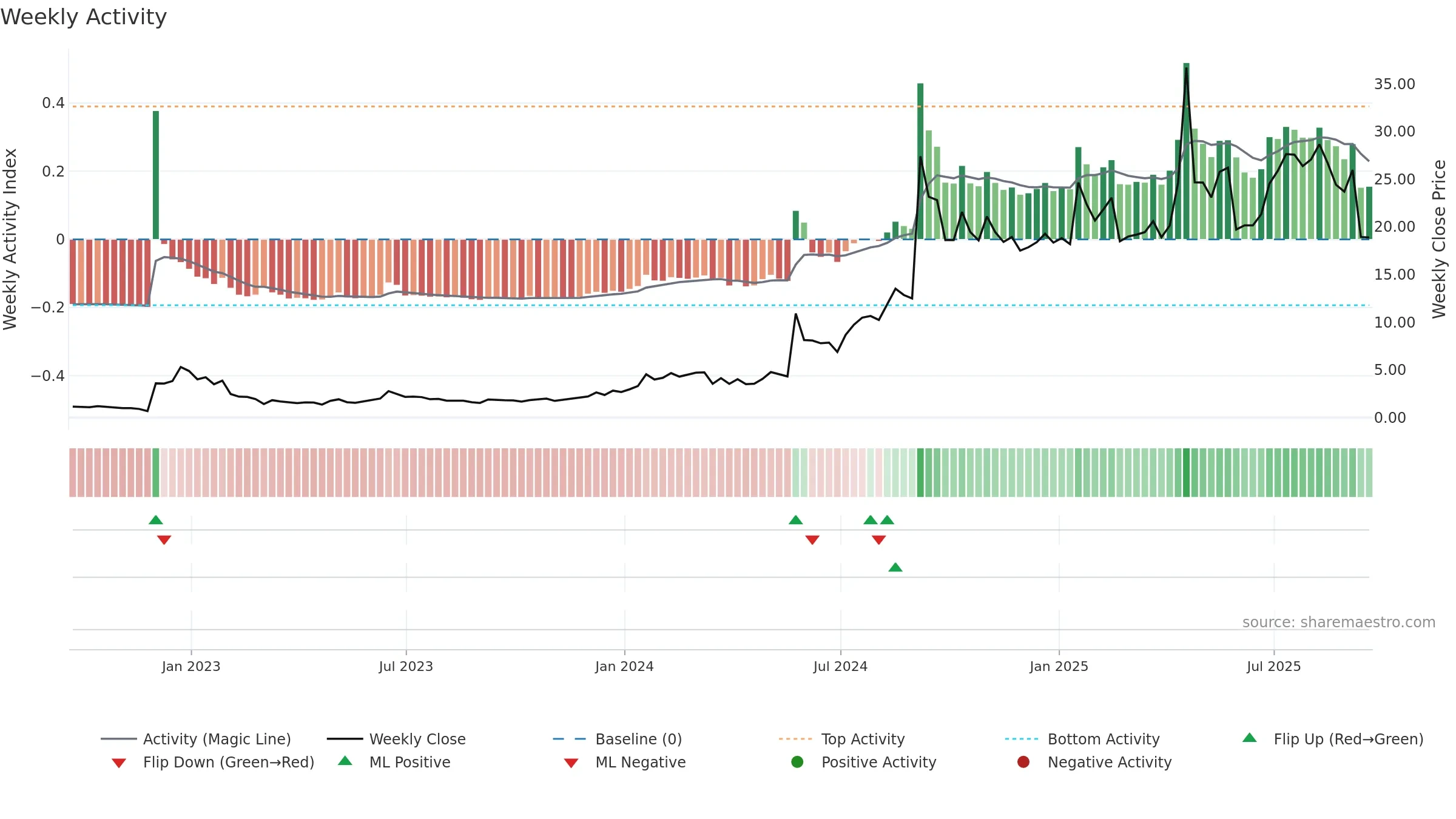
Task: Click the Jul 2023 x-axis label
Action: pyautogui.click(x=406, y=666)
